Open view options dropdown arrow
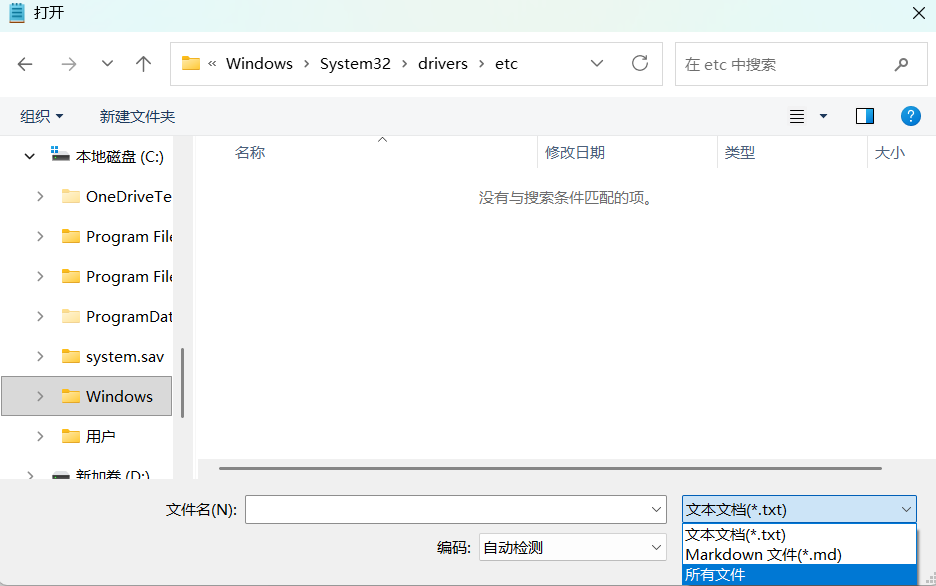The height and width of the screenshot is (586, 936). [x=824, y=116]
